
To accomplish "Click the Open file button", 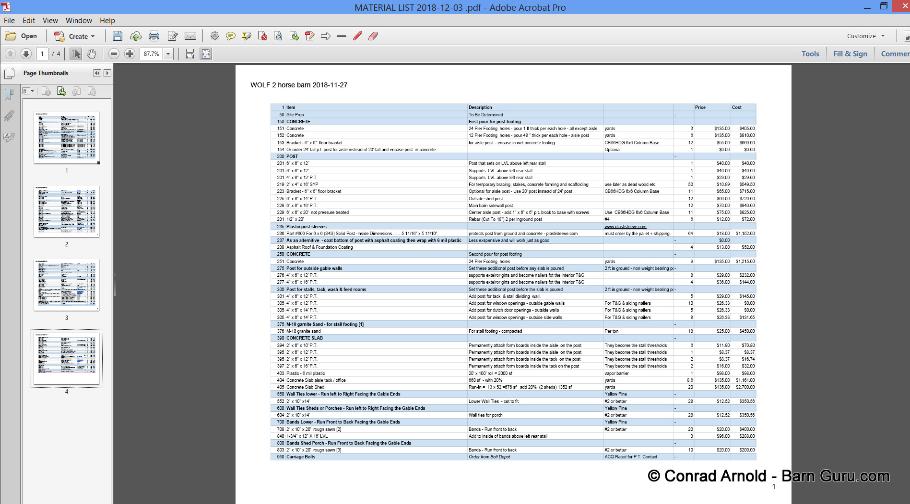I will [x=21, y=36].
